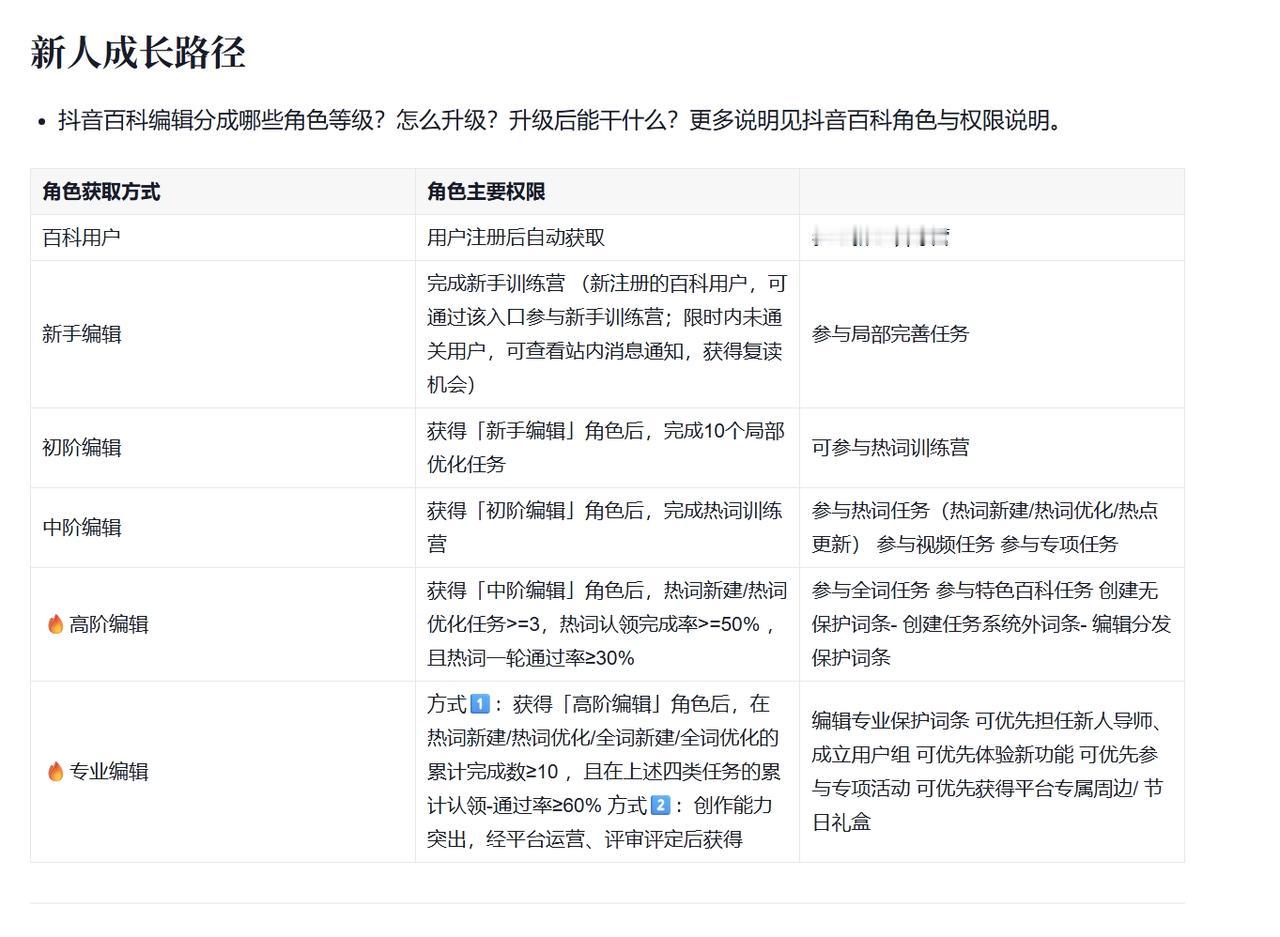This screenshot has width=1280, height=937.
Task: Click the cell starting 参与热词任务
Action: click(992, 528)
